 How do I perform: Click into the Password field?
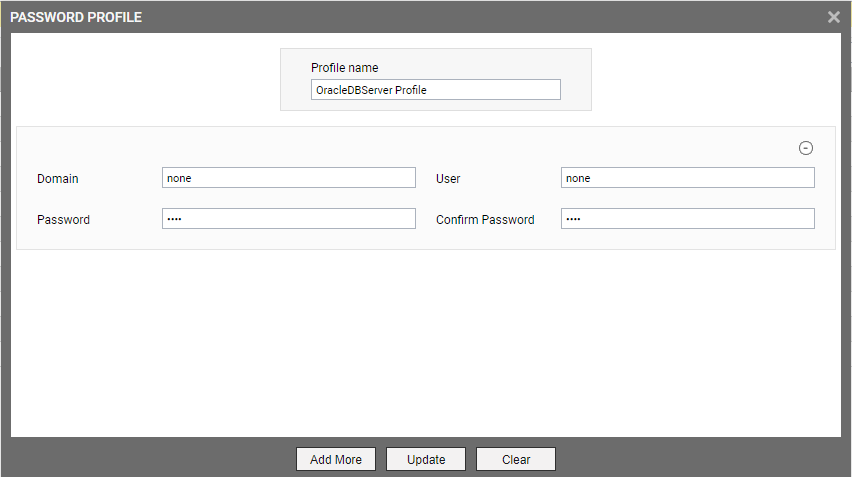pos(289,218)
